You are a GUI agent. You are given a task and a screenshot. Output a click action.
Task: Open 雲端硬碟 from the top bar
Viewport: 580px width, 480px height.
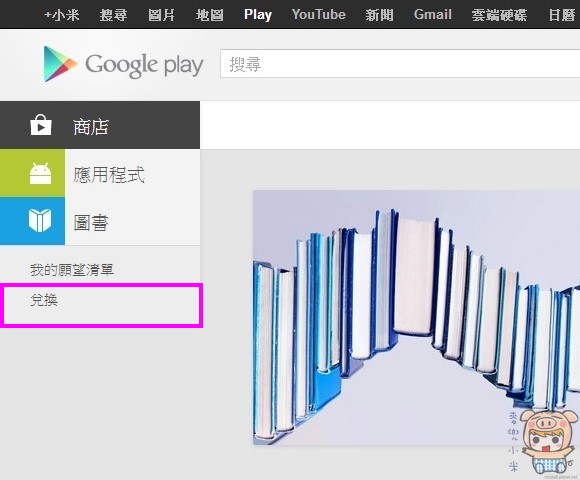(499, 15)
